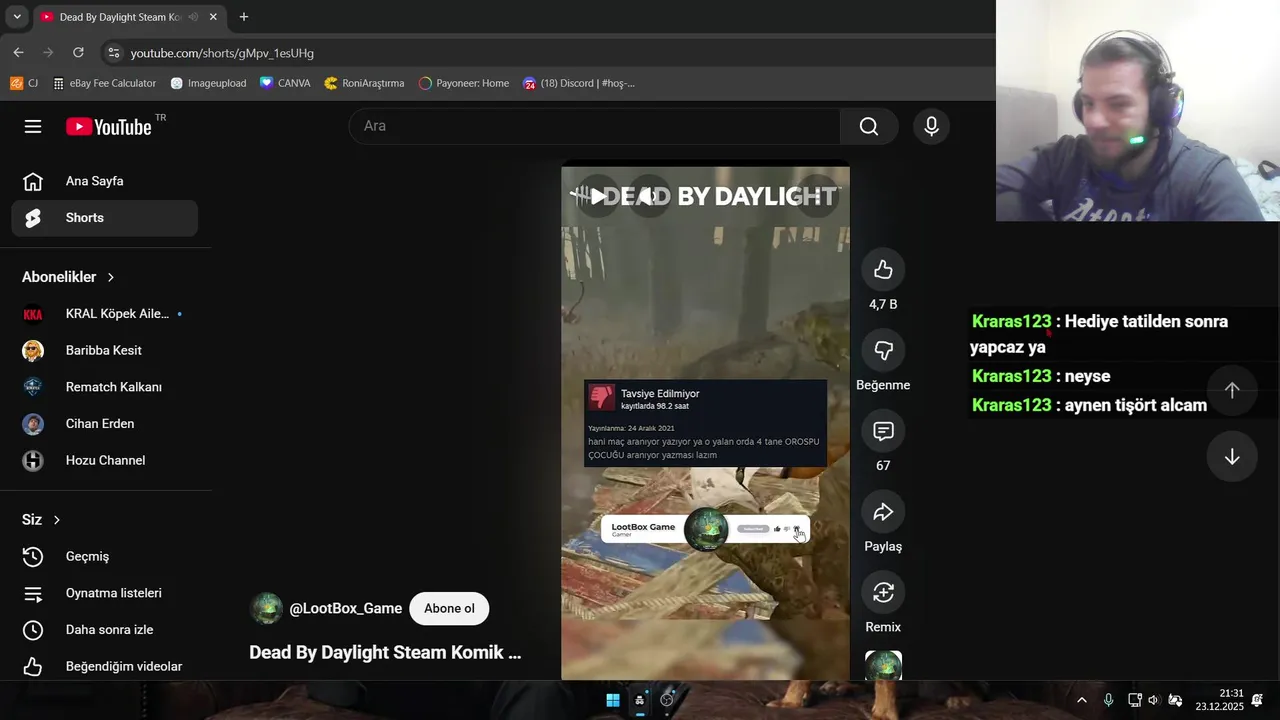This screenshot has width=1280, height=720.
Task: Open a new browser tab
Action: point(243,17)
